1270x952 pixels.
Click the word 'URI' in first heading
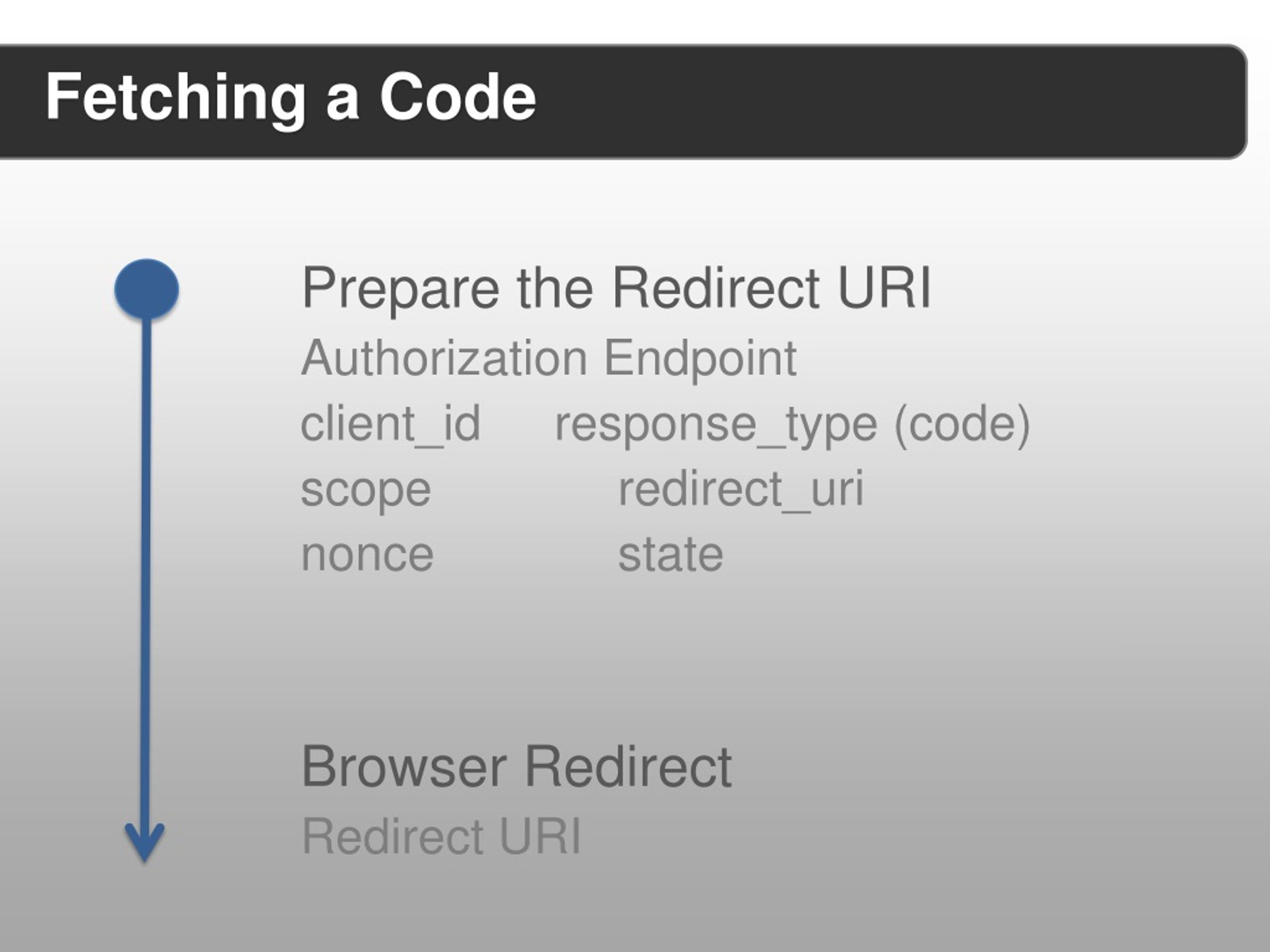(x=884, y=288)
